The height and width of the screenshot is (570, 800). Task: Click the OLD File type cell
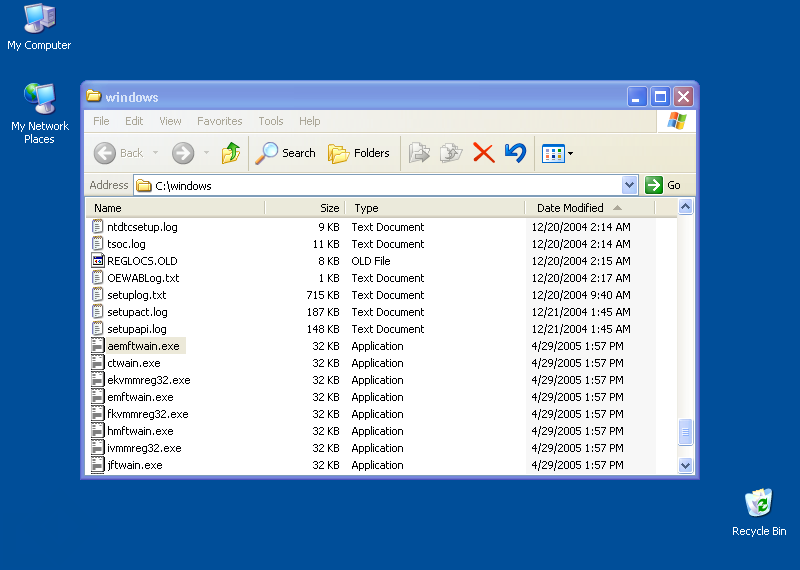tap(371, 261)
